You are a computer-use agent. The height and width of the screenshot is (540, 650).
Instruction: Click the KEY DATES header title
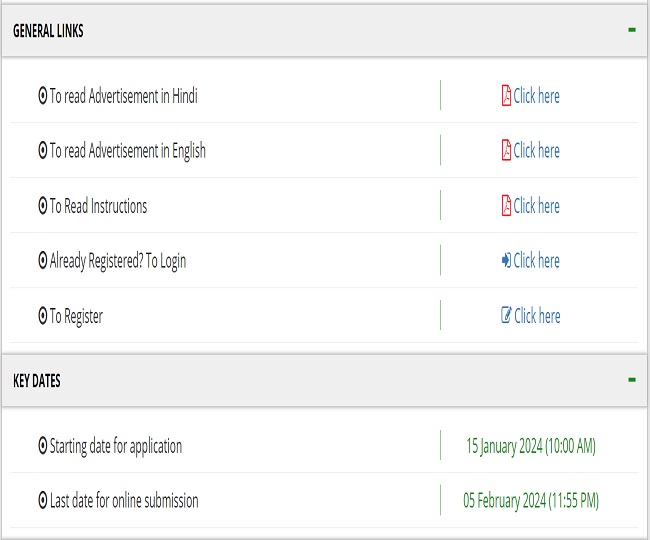point(37,381)
